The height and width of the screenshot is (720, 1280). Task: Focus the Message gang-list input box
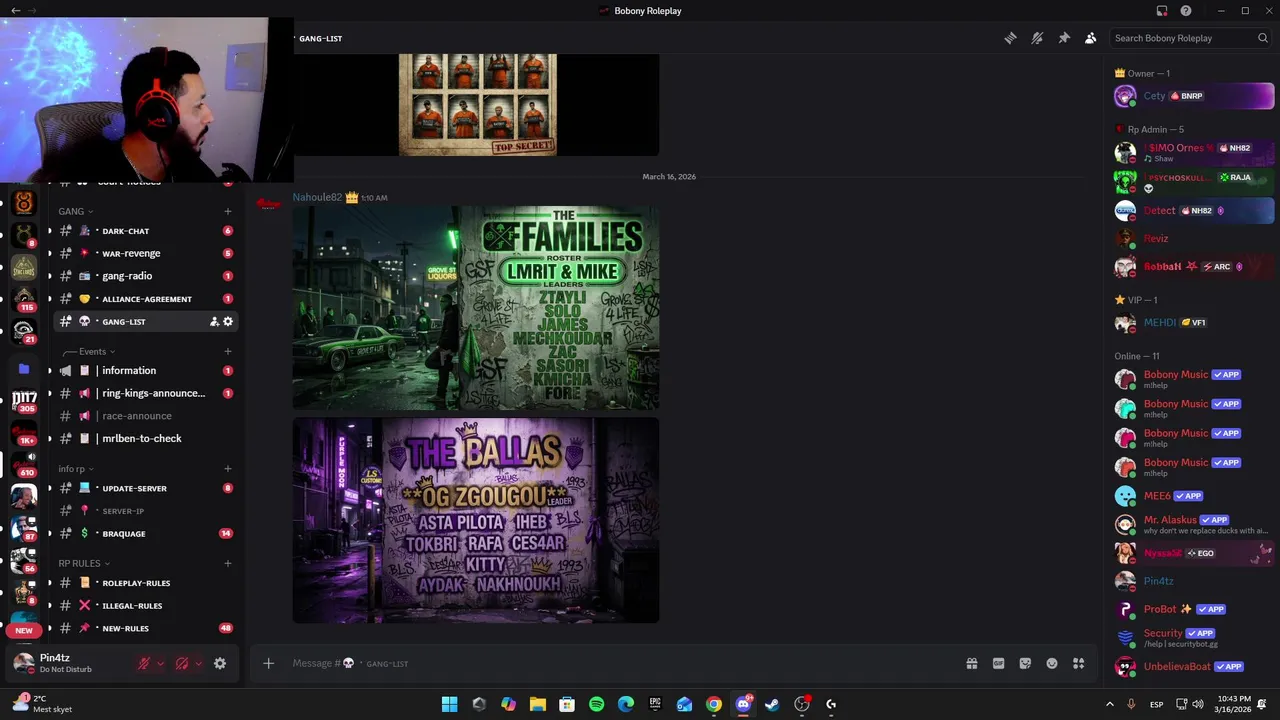[x=620, y=663]
